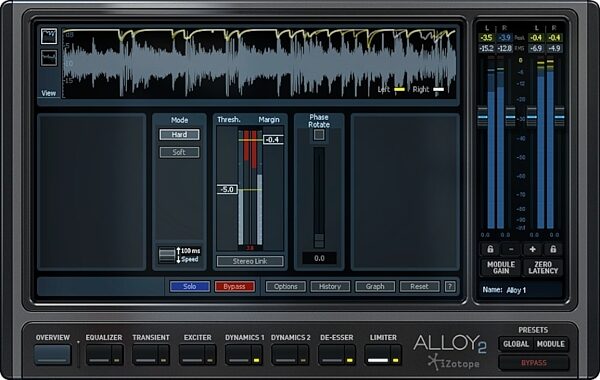Switch to the De-Esser module
The image size is (600, 380).
click(331, 355)
